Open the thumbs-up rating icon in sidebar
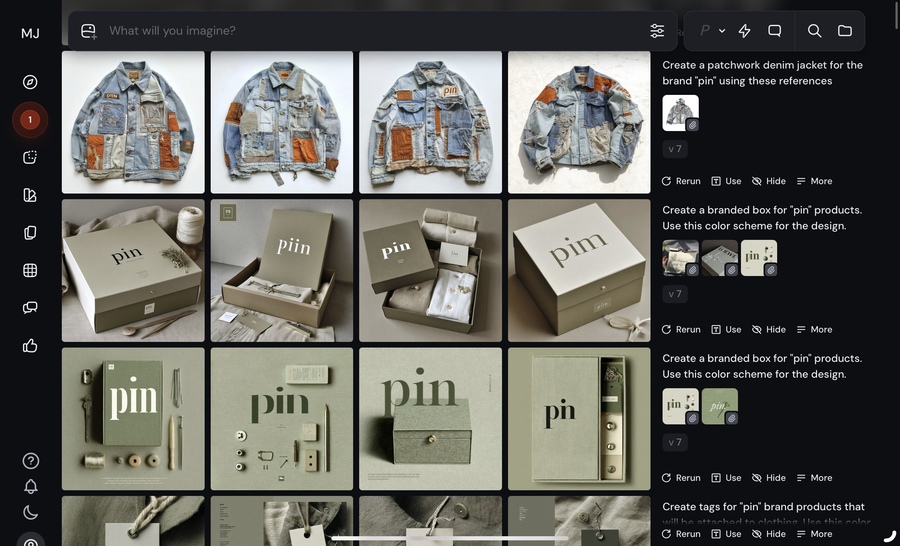Viewport: 900px width, 546px height. [30, 346]
